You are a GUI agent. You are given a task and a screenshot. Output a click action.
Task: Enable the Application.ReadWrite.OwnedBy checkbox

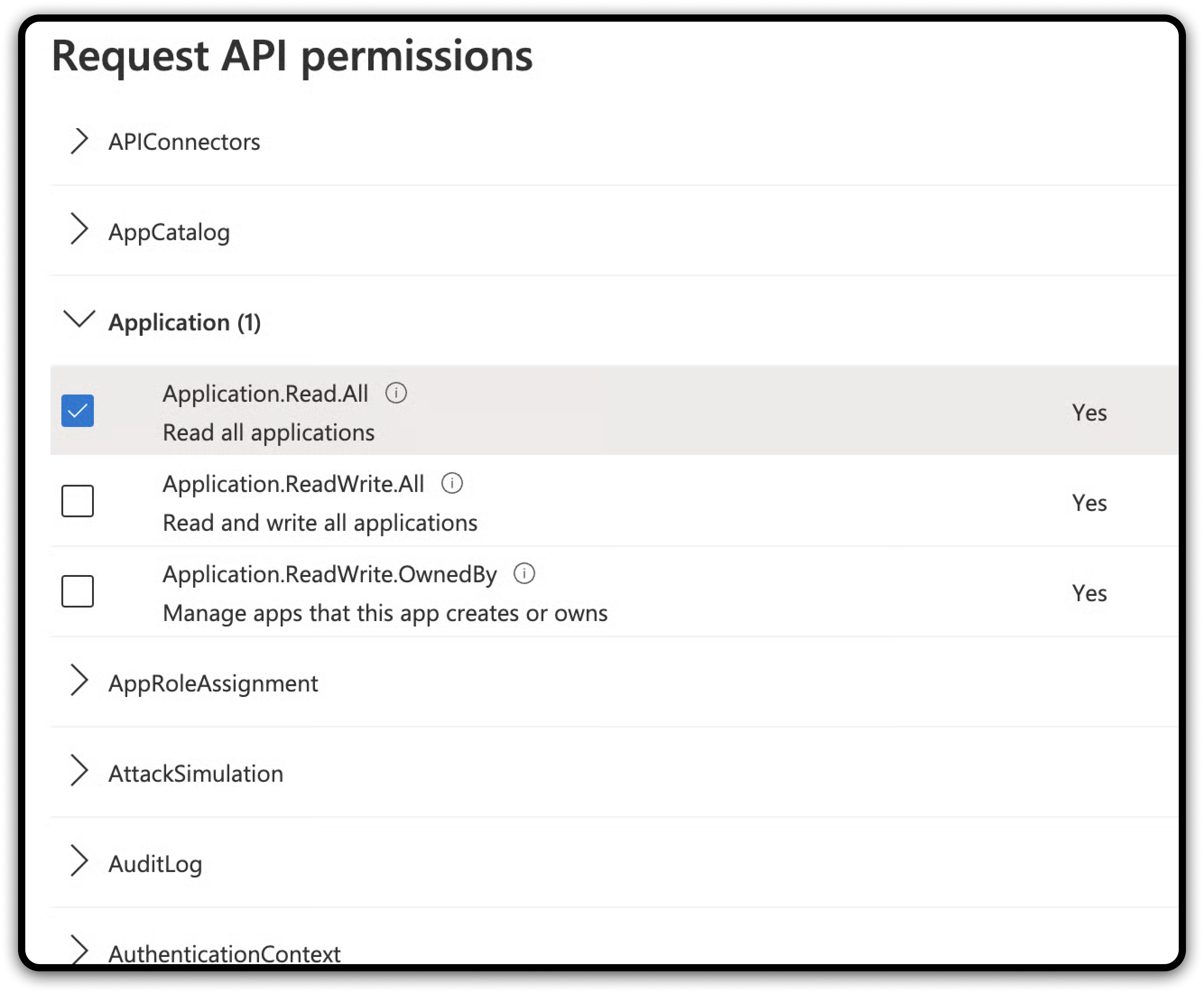tap(78, 591)
